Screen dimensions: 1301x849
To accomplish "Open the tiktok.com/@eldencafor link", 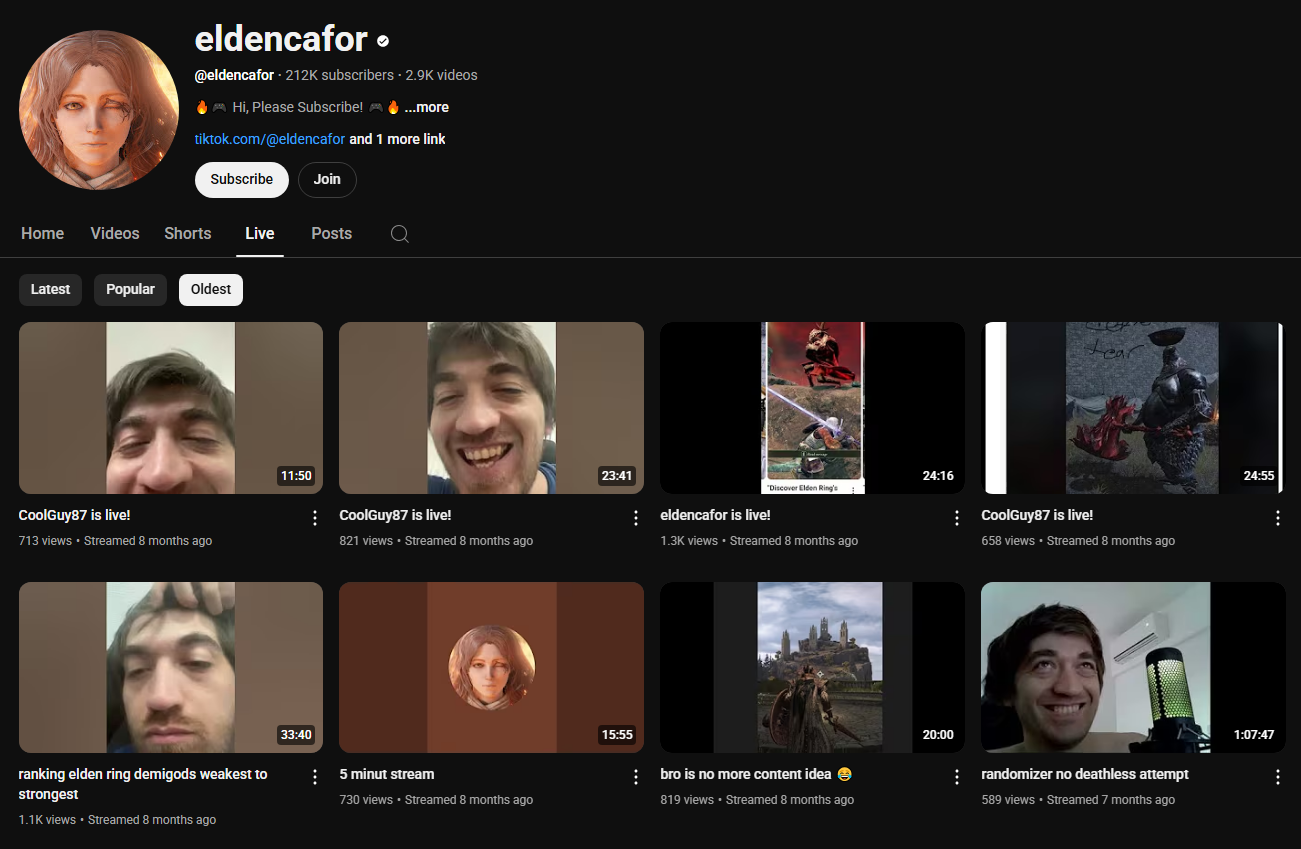I will [x=270, y=139].
